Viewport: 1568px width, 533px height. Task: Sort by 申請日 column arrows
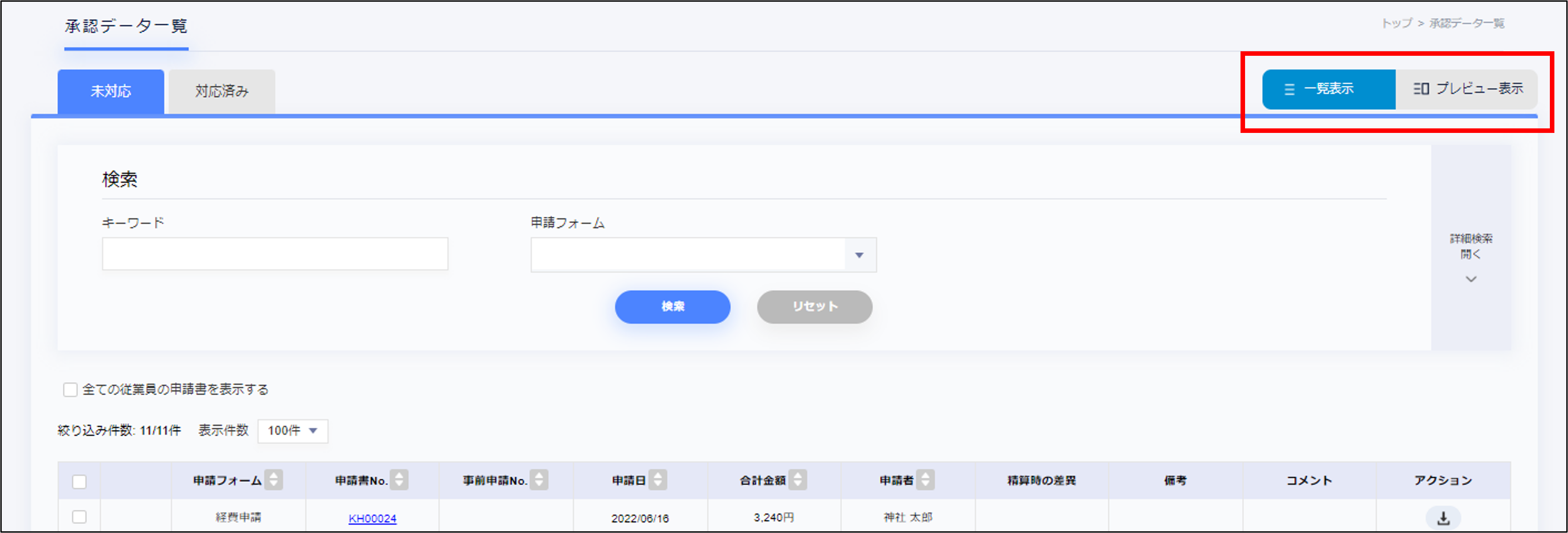(657, 480)
